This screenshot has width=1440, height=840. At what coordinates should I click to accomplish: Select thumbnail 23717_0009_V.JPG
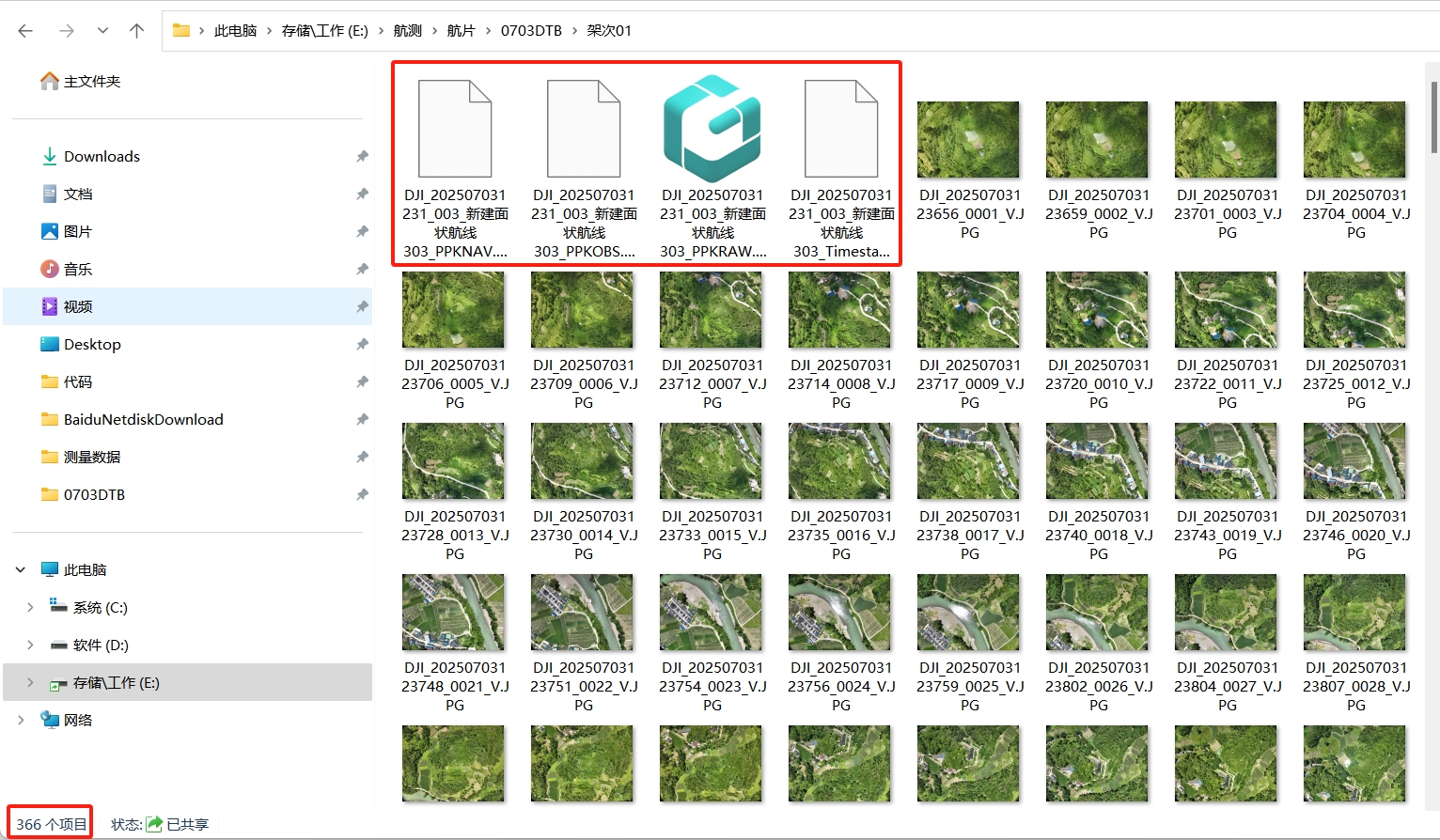tap(969, 310)
